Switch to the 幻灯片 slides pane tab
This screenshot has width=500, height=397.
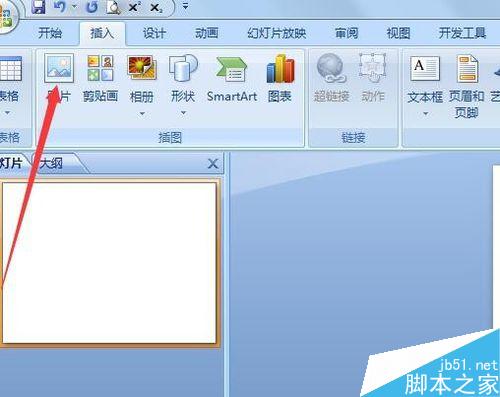[x=11, y=164]
